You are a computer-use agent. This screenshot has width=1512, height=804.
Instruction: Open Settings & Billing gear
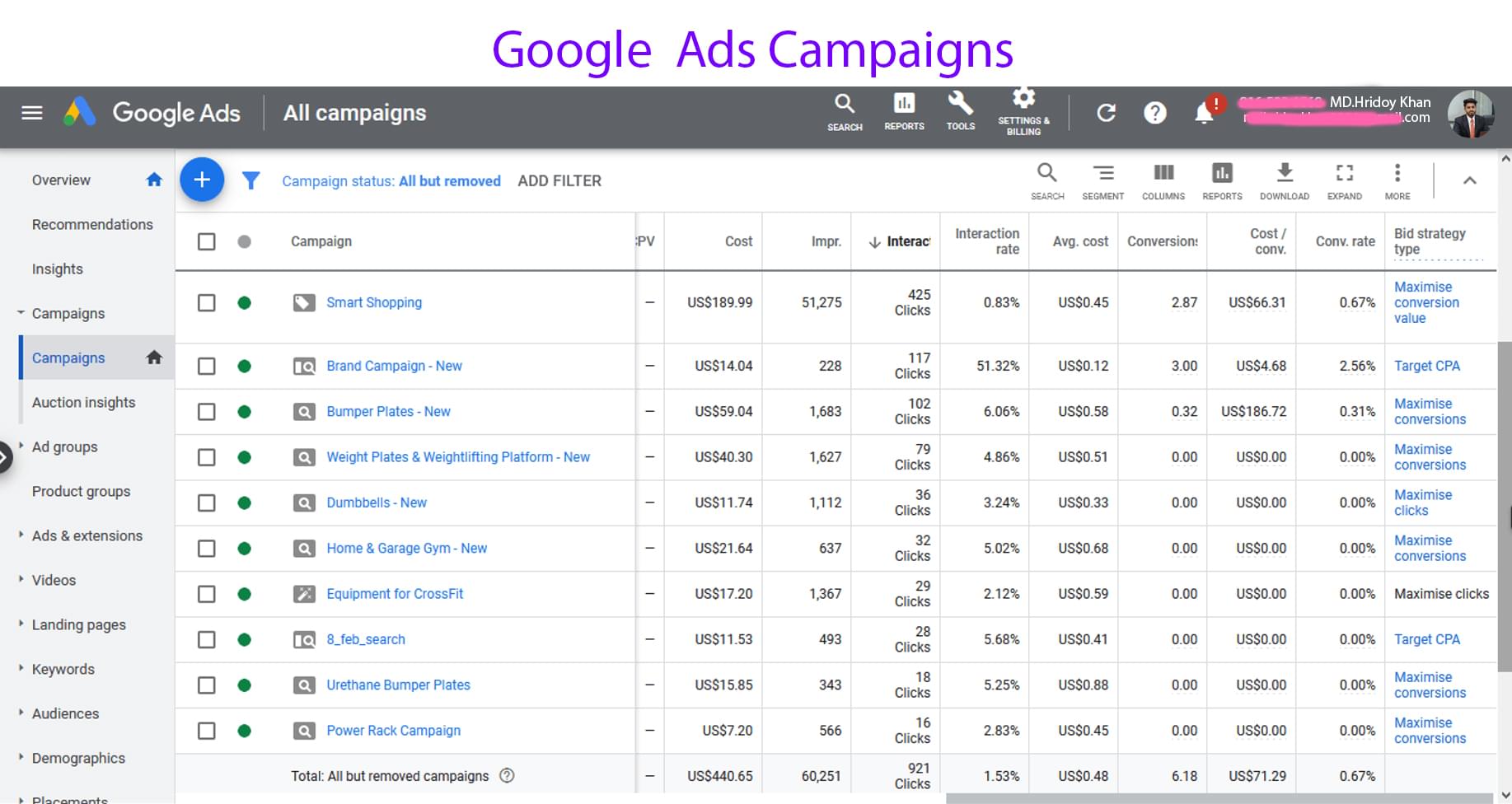coord(1023,112)
